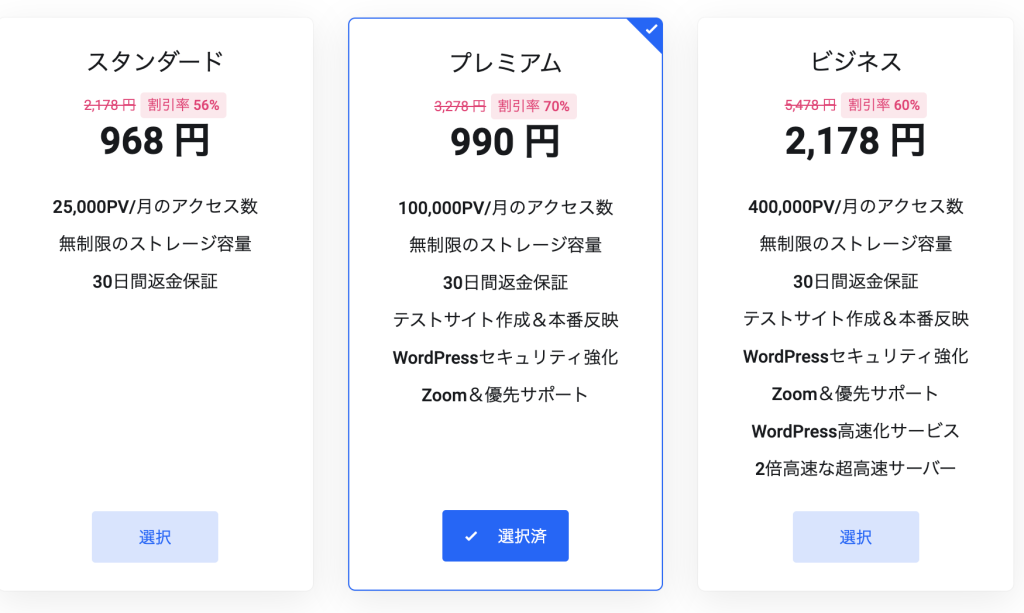Select the スタンダード plan button
The width and height of the screenshot is (1024, 613).
[x=155, y=537]
